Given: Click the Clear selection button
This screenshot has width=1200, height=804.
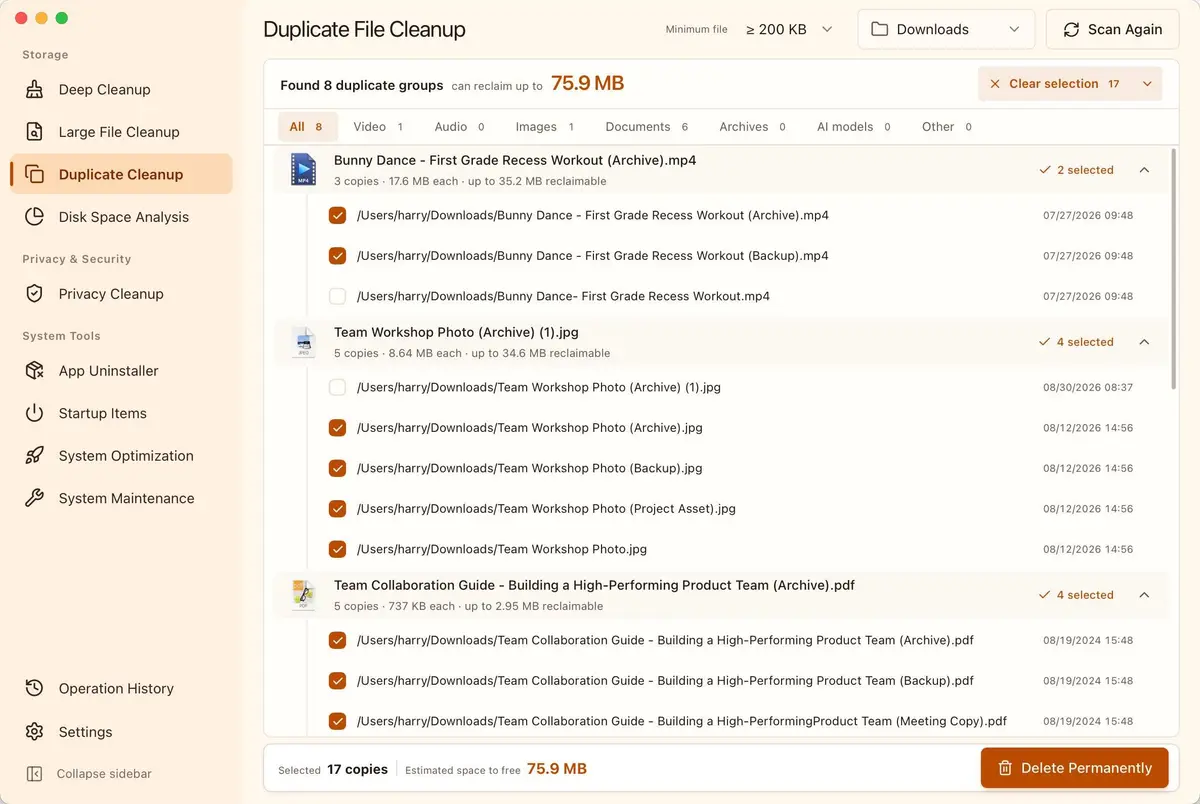Looking at the screenshot, I should pyautogui.click(x=1055, y=84).
